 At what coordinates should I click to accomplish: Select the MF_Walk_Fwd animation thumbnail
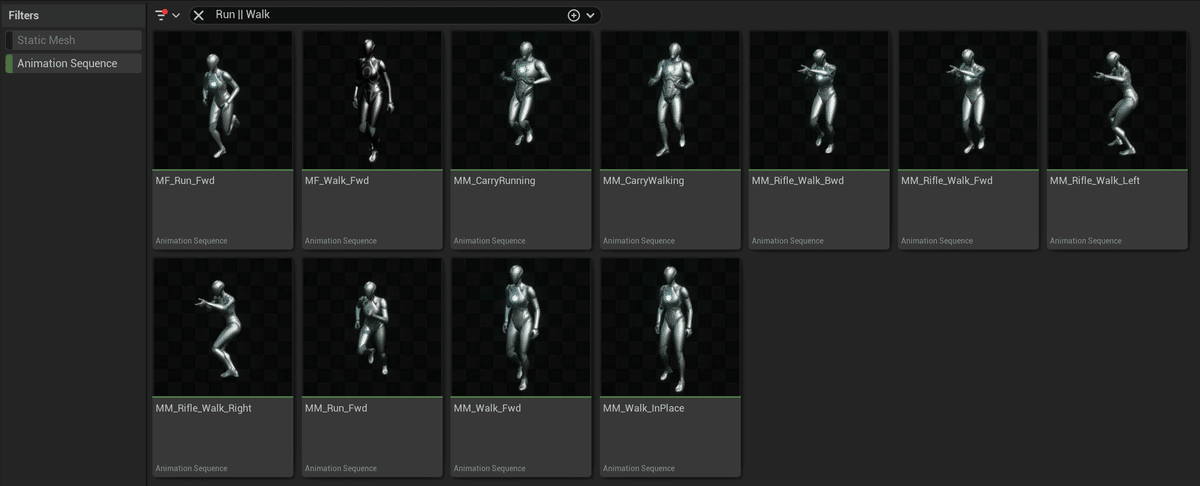coord(372,100)
